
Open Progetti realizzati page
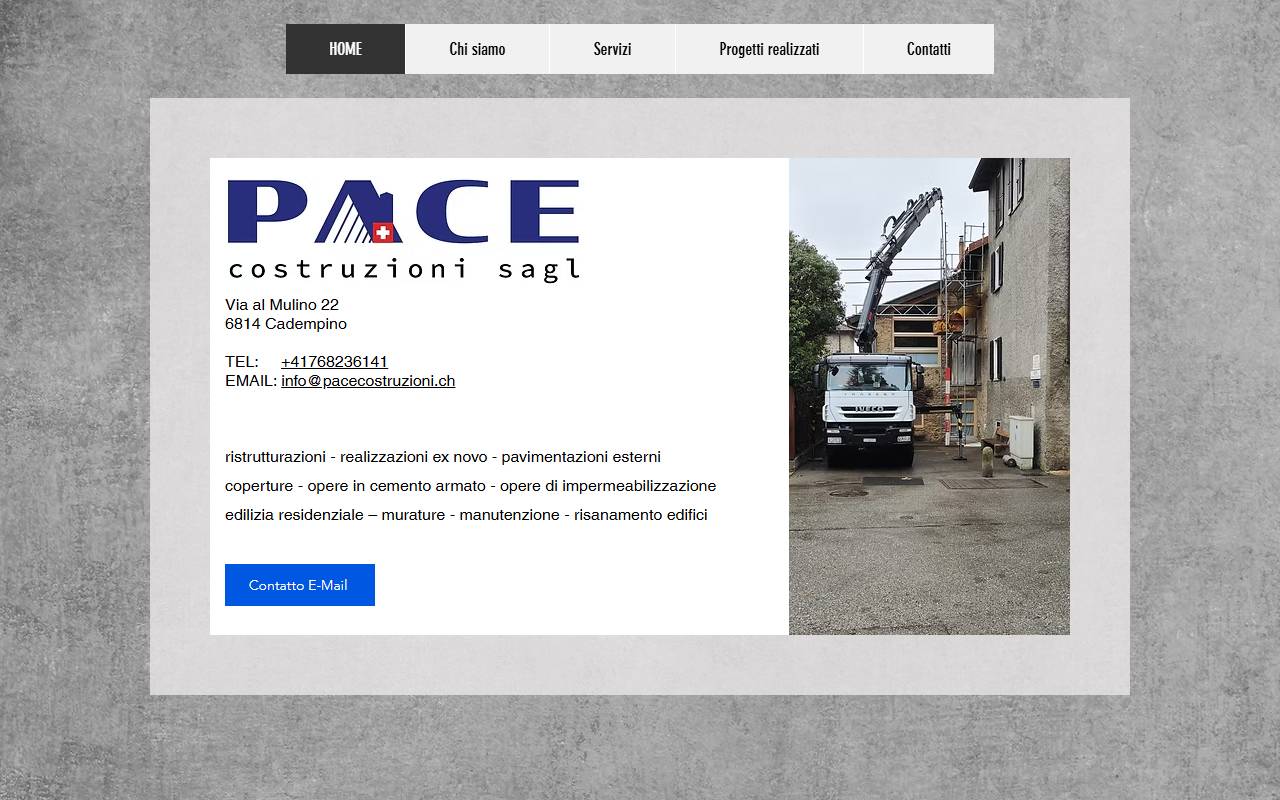769,49
